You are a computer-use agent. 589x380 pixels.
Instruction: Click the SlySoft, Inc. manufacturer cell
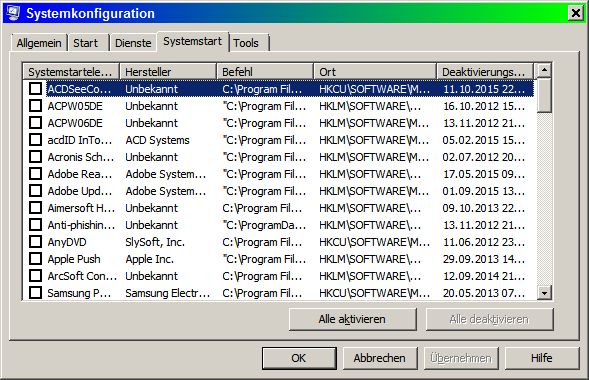[x=155, y=242]
